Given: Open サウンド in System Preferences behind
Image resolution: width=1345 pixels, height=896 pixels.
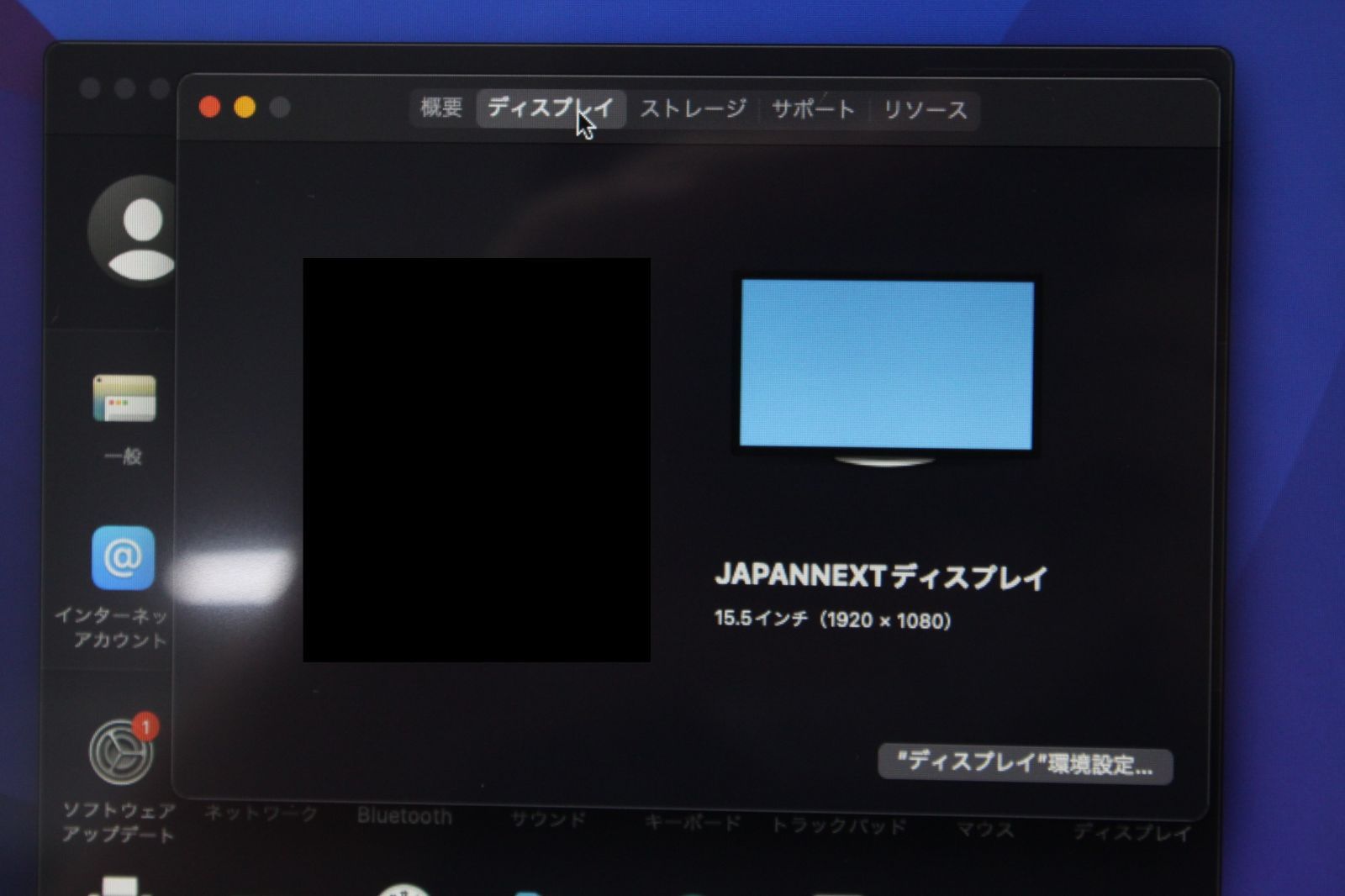Looking at the screenshot, I should coord(548,819).
